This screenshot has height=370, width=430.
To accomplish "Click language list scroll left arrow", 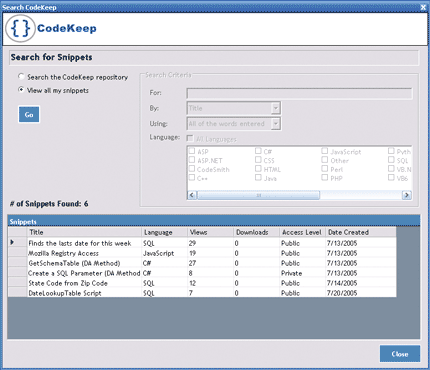I will [192, 195].
